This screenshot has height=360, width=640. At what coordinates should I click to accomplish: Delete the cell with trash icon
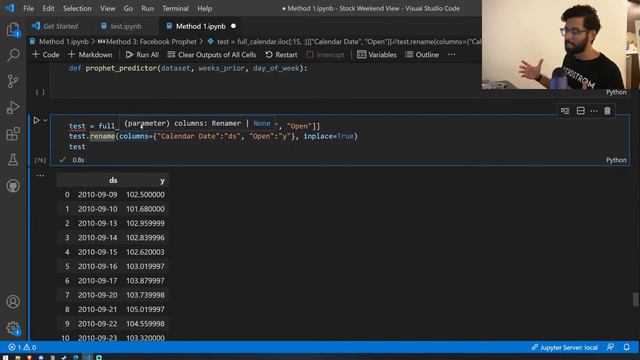(x=607, y=111)
